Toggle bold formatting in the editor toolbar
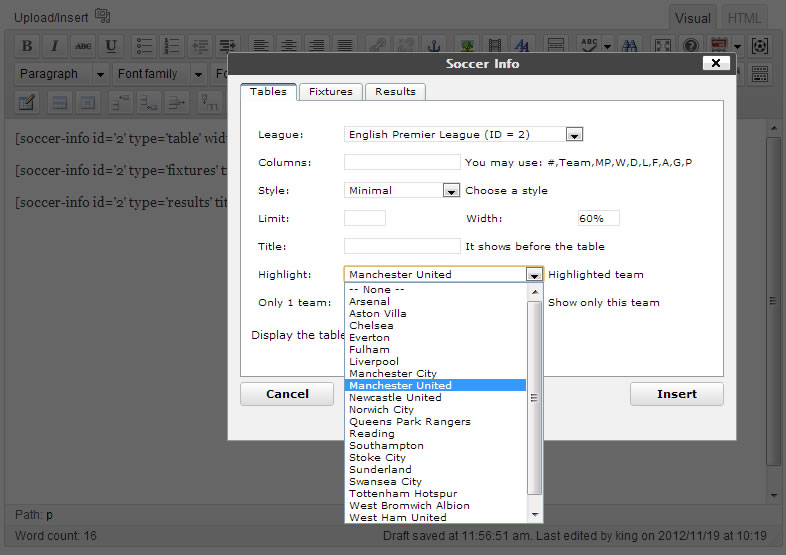 pos(27,46)
